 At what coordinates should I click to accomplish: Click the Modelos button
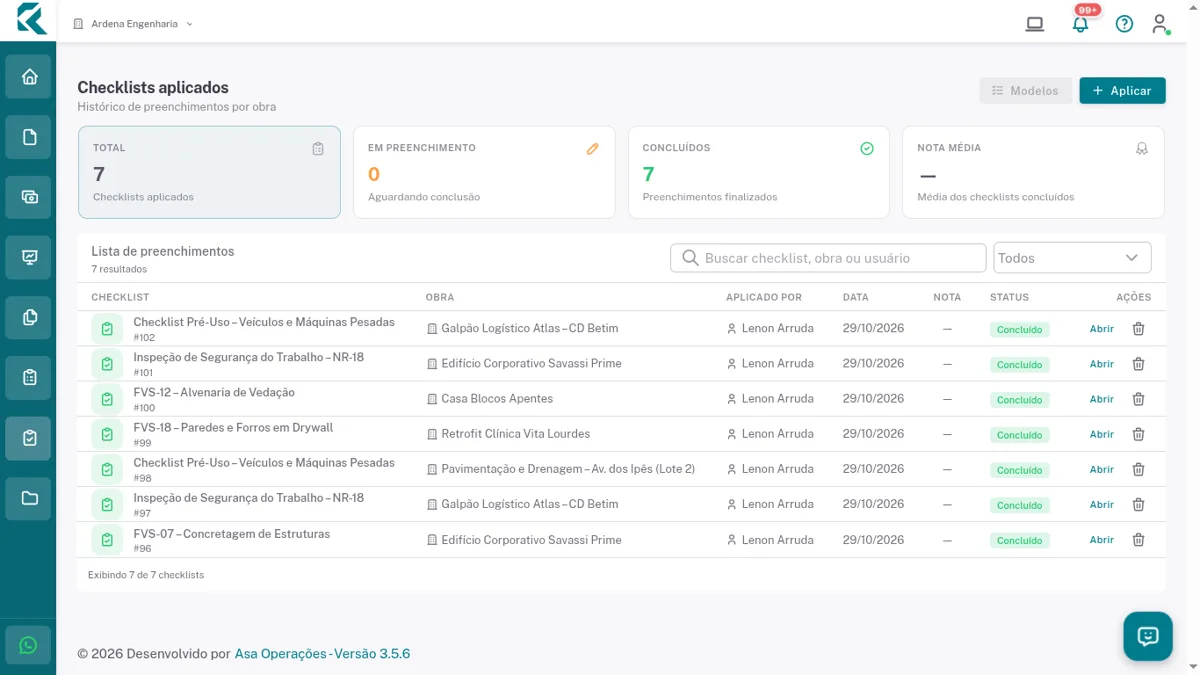click(x=1026, y=91)
